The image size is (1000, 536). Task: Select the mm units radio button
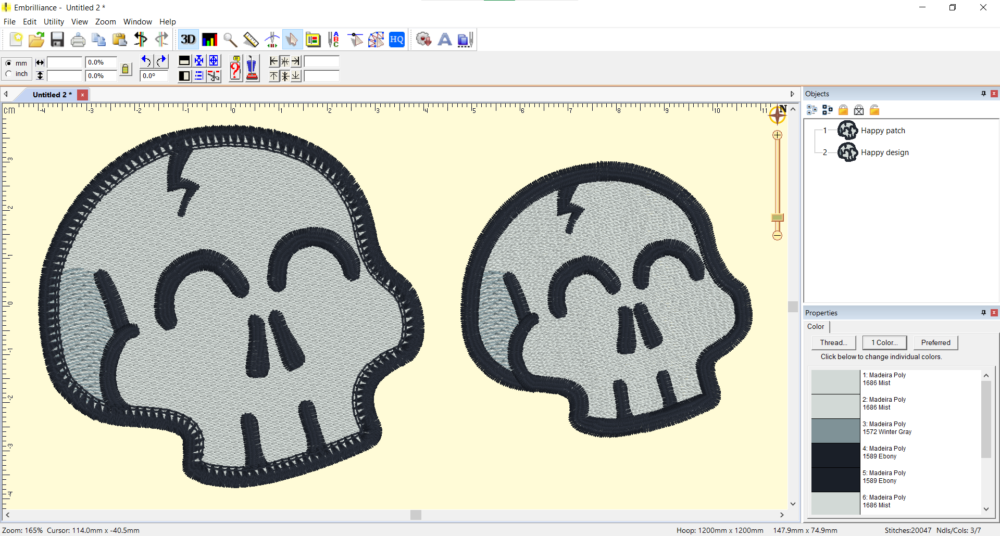[10, 63]
